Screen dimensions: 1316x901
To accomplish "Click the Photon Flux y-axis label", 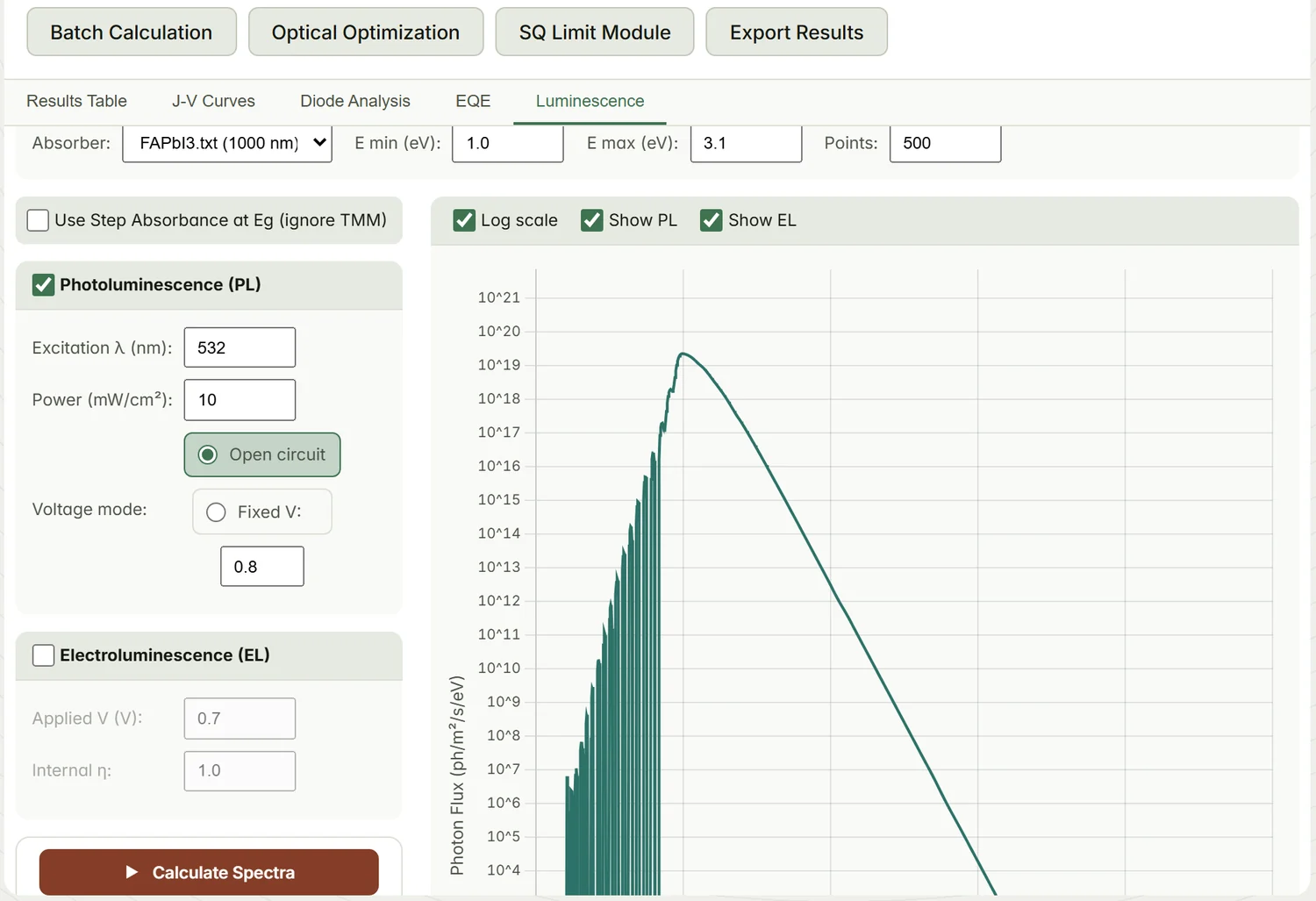I will click(x=457, y=776).
